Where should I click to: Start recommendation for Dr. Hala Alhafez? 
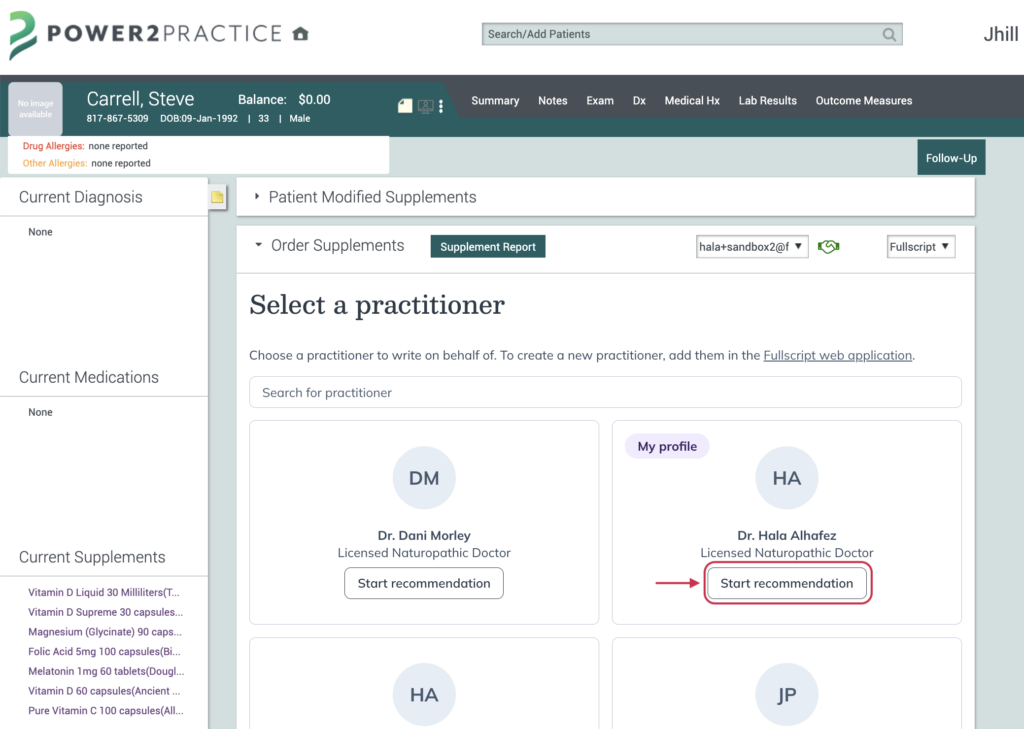tap(786, 583)
